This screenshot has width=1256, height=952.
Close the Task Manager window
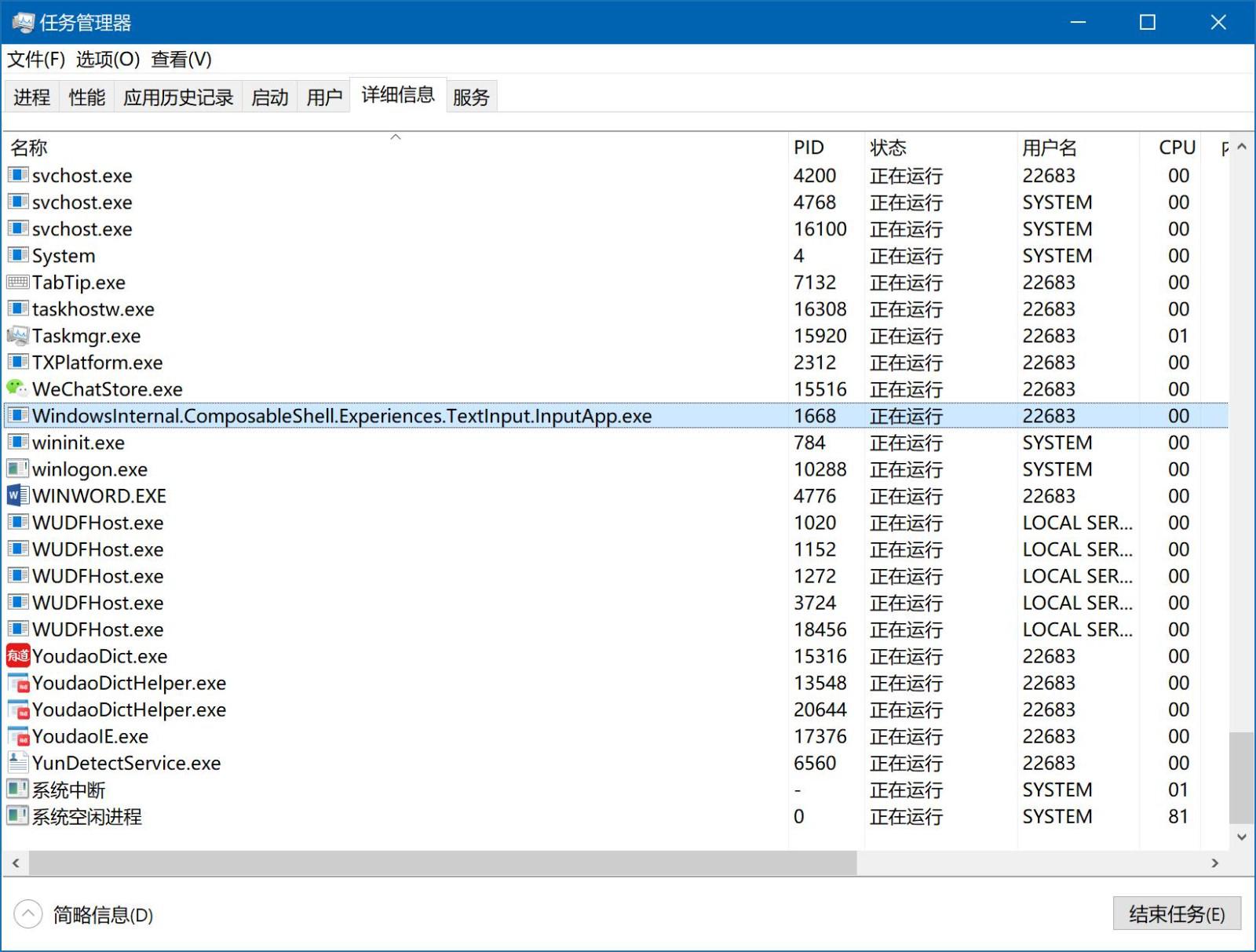pyautogui.click(x=1218, y=22)
